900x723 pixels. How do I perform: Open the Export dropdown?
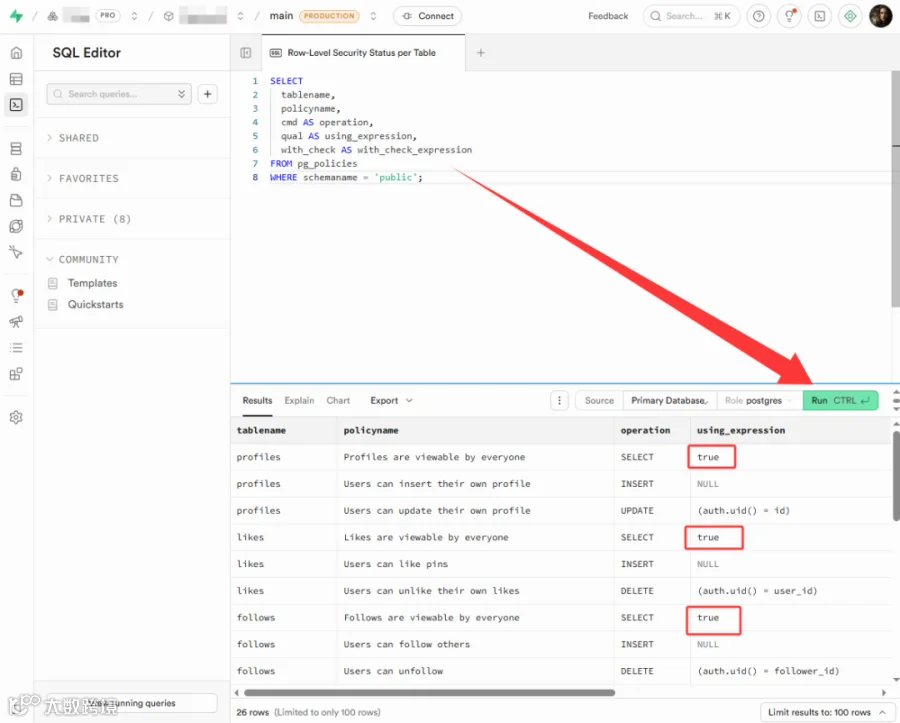tap(391, 401)
